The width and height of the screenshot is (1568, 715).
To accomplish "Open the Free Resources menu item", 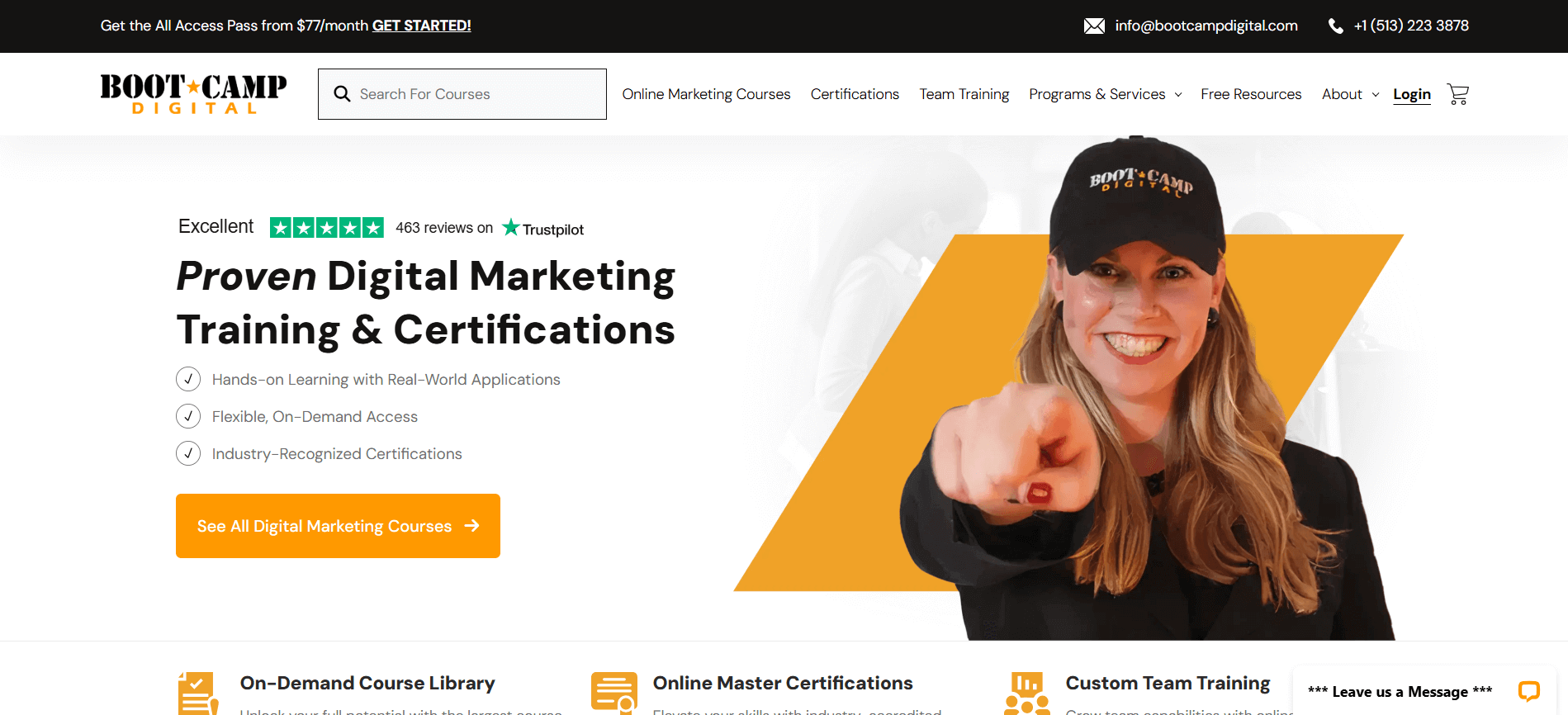I will click(1251, 94).
